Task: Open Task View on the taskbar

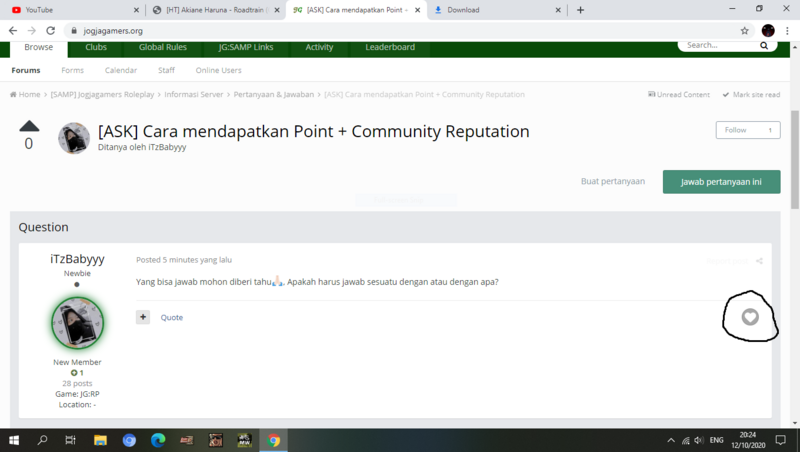Action: 70,440
